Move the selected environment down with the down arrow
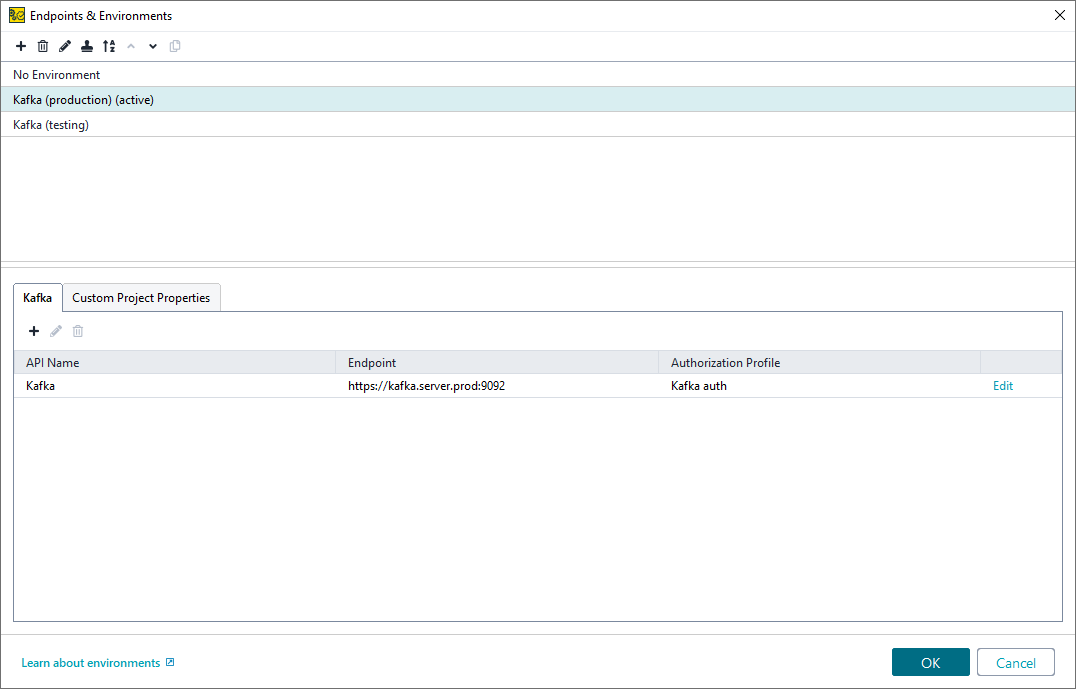 point(153,46)
